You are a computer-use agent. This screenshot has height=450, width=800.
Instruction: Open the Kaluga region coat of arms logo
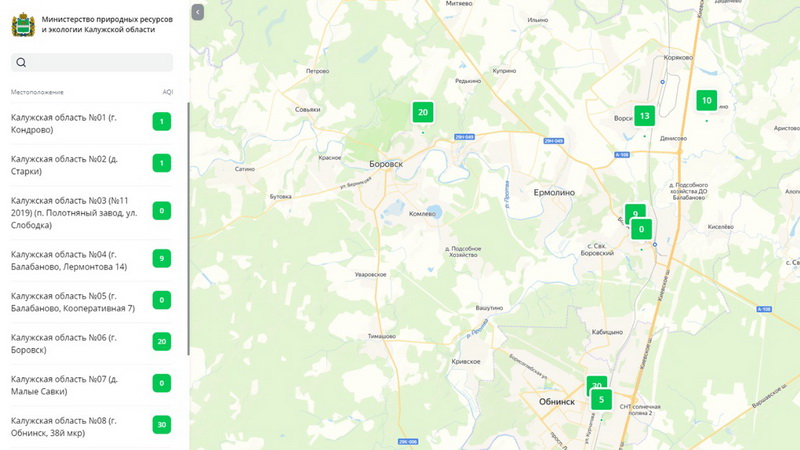23,24
